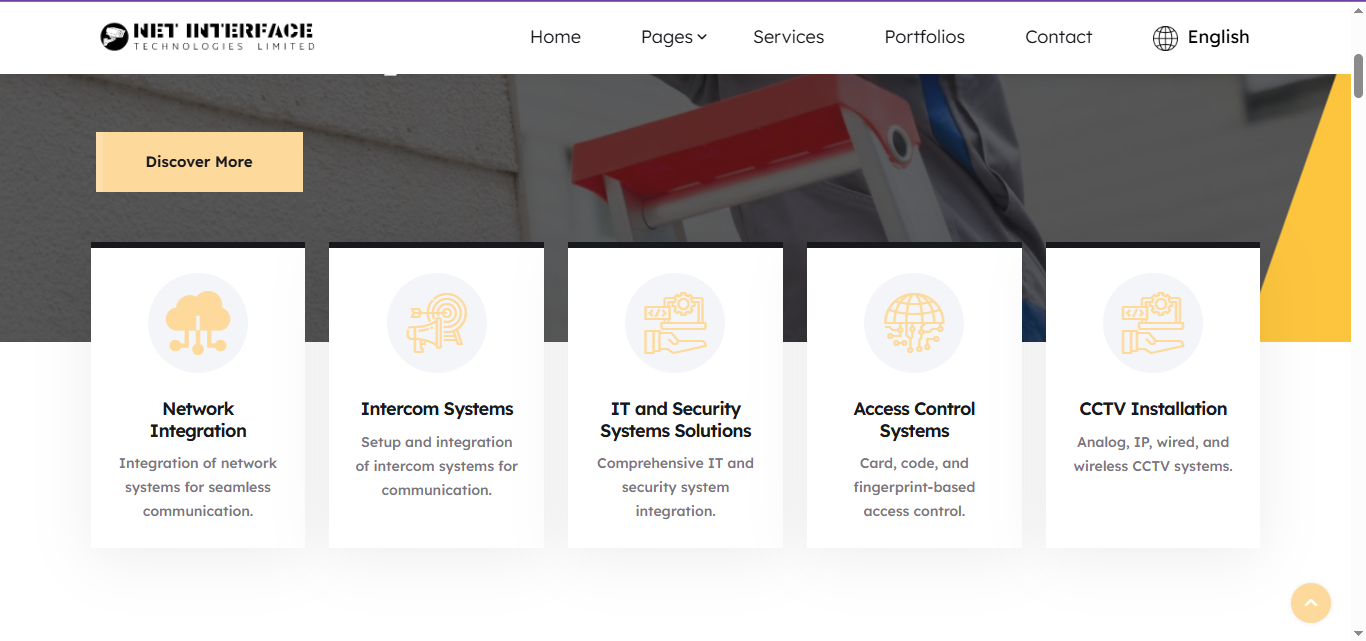The width and height of the screenshot is (1366, 641).
Task: Click the Network Integration cloud icon
Action: tap(198, 323)
